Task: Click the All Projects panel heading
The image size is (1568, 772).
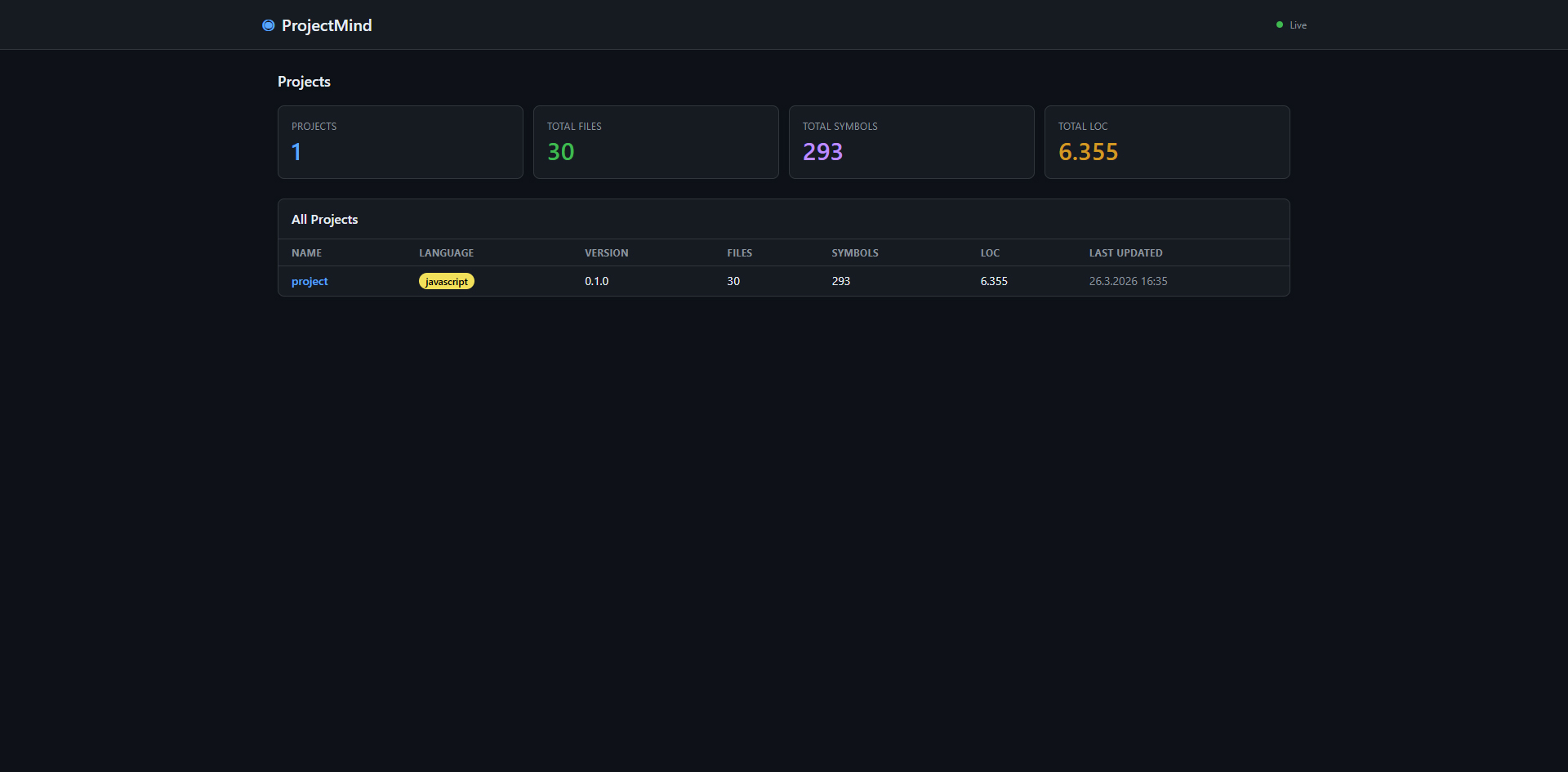Action: [324, 220]
